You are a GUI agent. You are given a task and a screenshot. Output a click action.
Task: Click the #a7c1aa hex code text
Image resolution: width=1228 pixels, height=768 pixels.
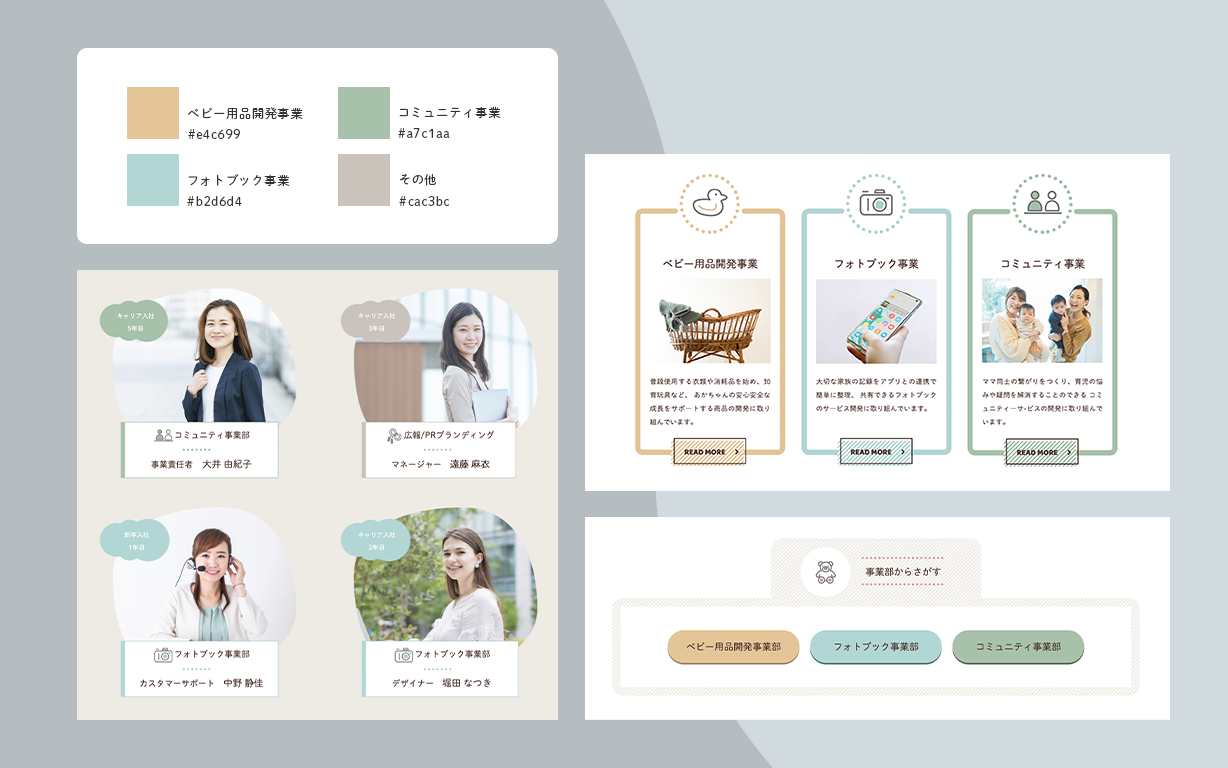[424, 134]
